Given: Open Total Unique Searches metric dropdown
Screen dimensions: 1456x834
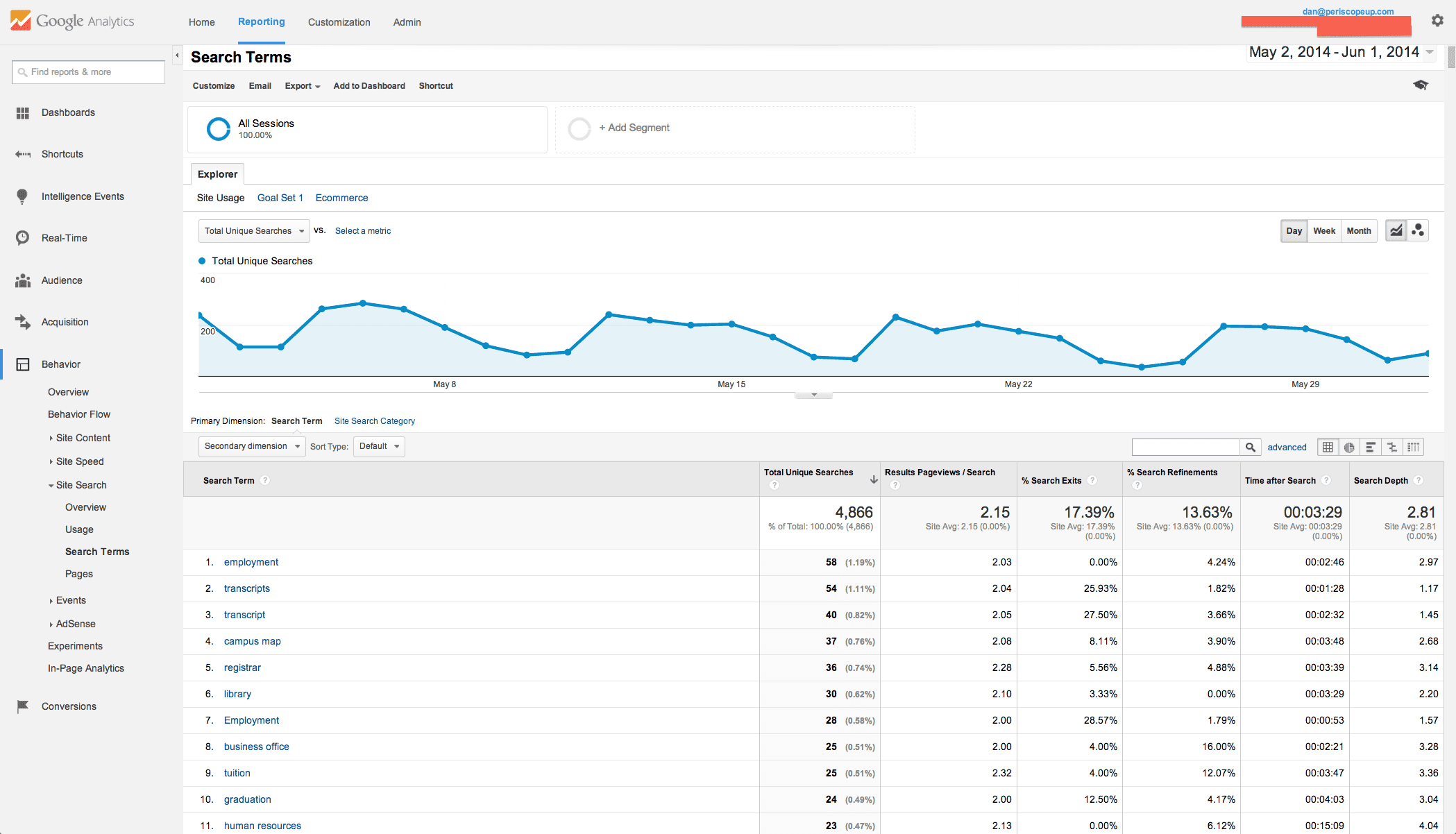Looking at the screenshot, I should 254,231.
